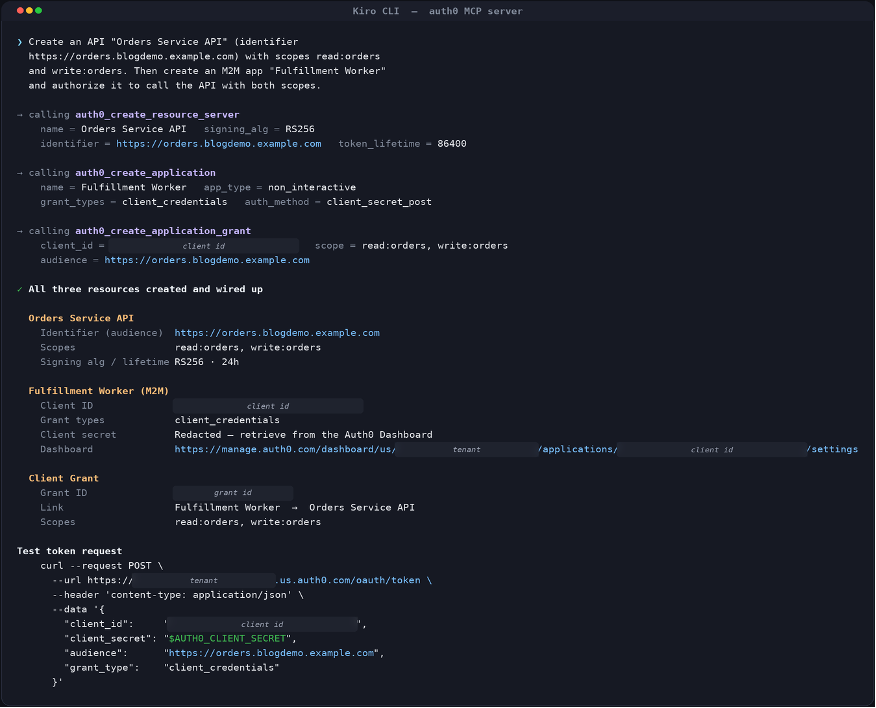
Task: Click 'Grant types' value client_credentials under Fulfillment Worker
Action: (x=227, y=420)
